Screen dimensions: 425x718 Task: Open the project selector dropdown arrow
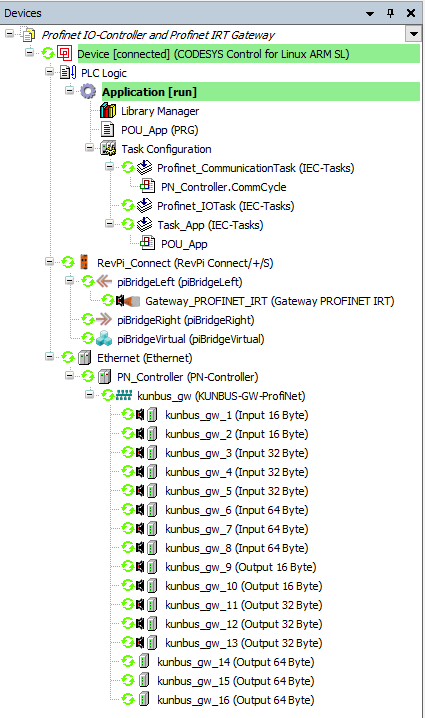[x=414, y=34]
